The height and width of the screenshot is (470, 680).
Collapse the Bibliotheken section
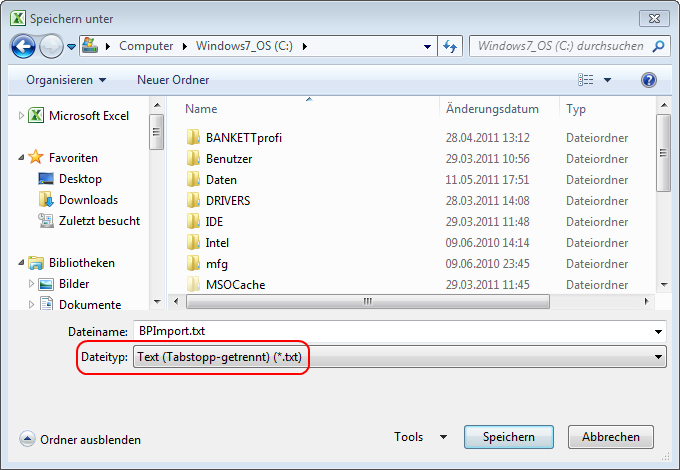[21, 263]
